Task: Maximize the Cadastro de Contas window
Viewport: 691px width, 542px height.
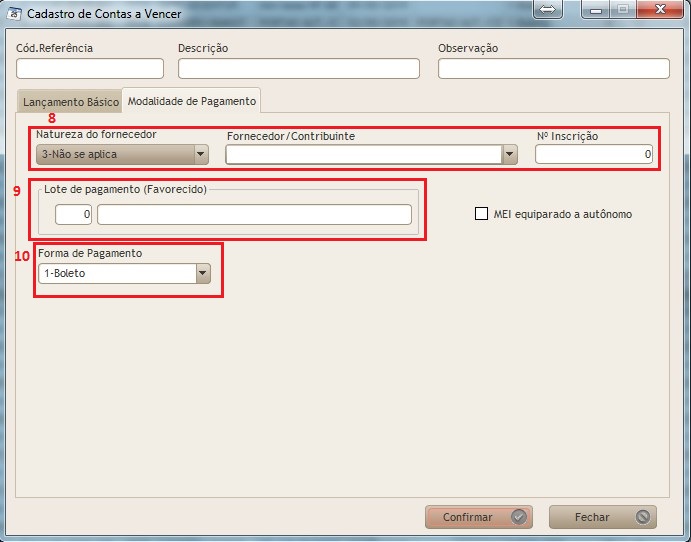Action: pos(622,10)
